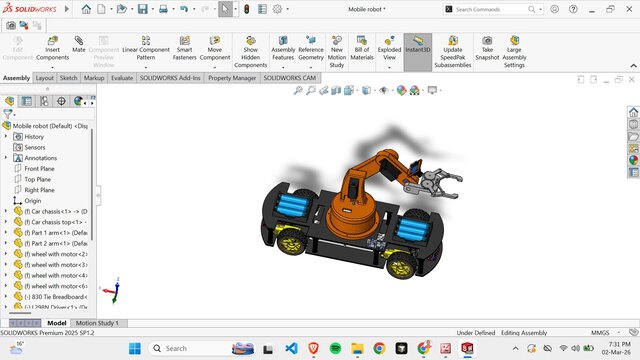The image size is (640, 360).
Task: Open the FeatureManager design tree tab
Action: [9, 101]
